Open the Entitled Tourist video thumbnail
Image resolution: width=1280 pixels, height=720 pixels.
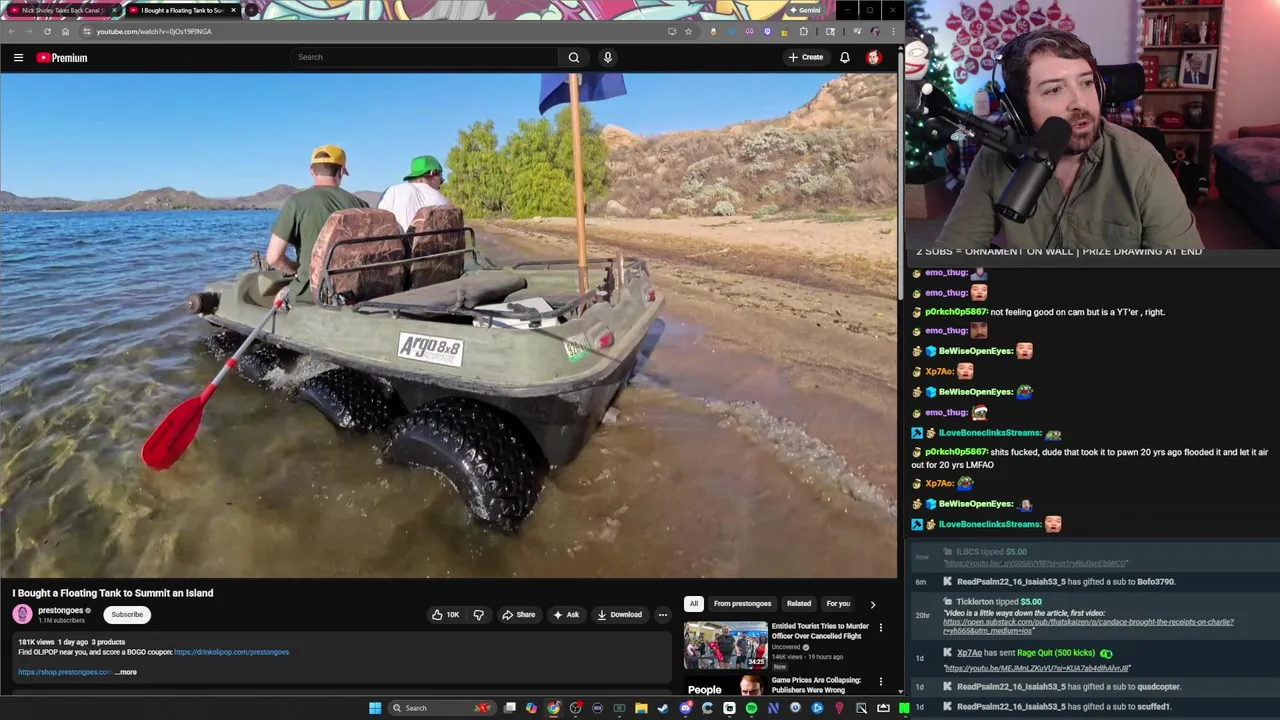point(726,645)
